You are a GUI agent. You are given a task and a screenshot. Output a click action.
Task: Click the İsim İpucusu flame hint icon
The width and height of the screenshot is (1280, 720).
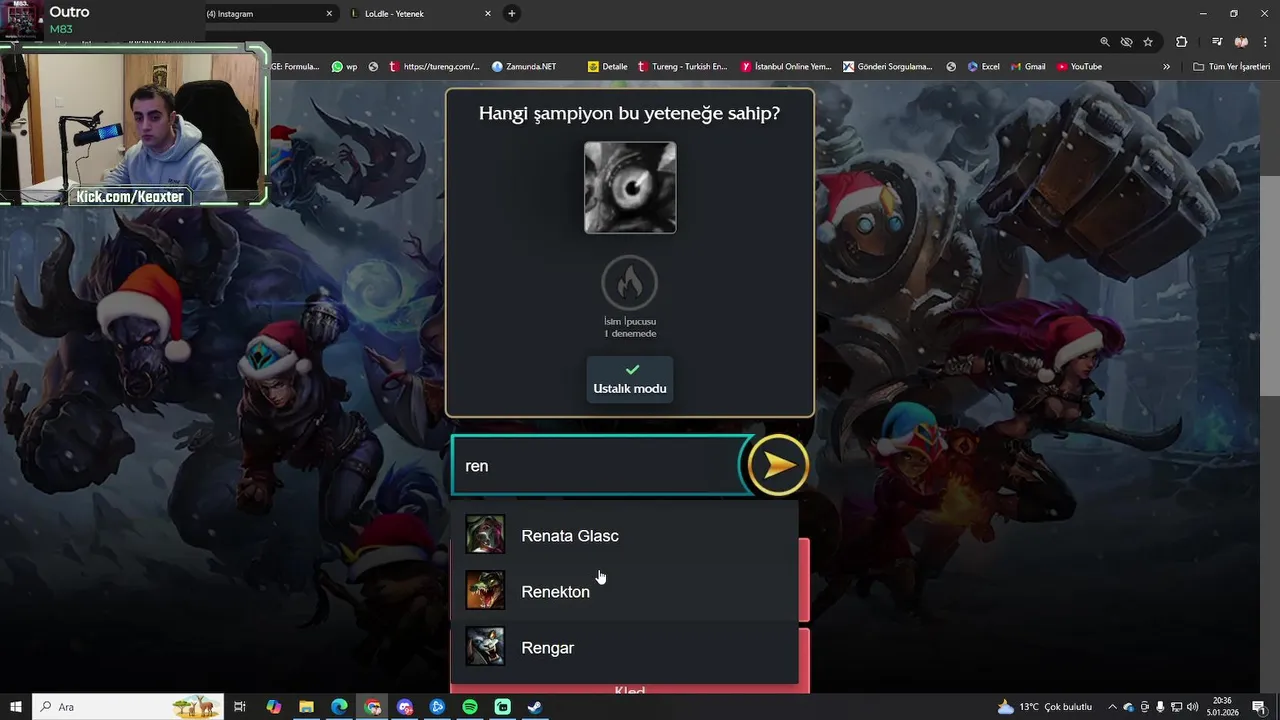(x=630, y=283)
